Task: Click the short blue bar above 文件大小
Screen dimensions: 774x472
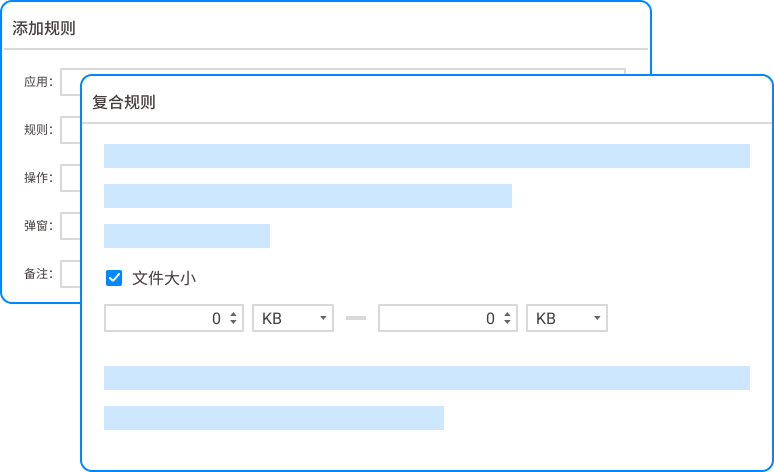Action: [x=187, y=236]
